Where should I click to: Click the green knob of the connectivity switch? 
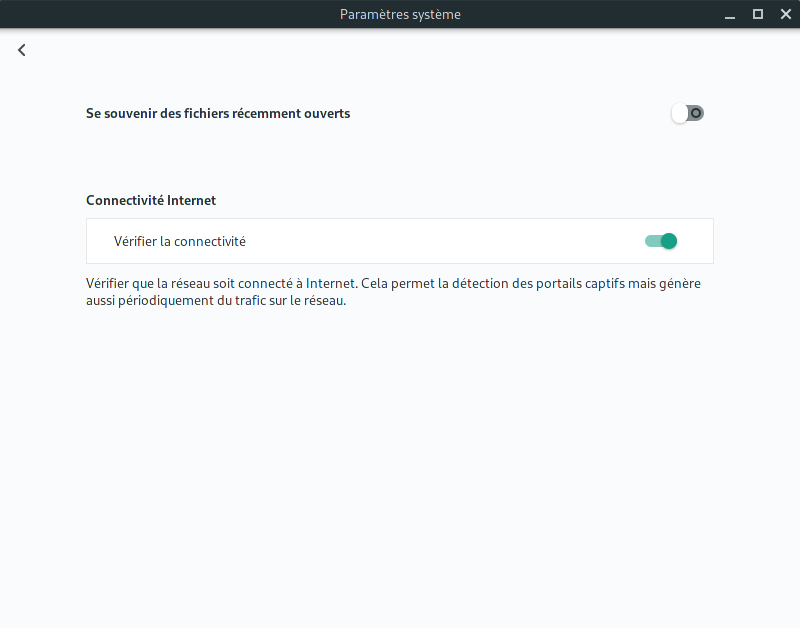pos(669,241)
